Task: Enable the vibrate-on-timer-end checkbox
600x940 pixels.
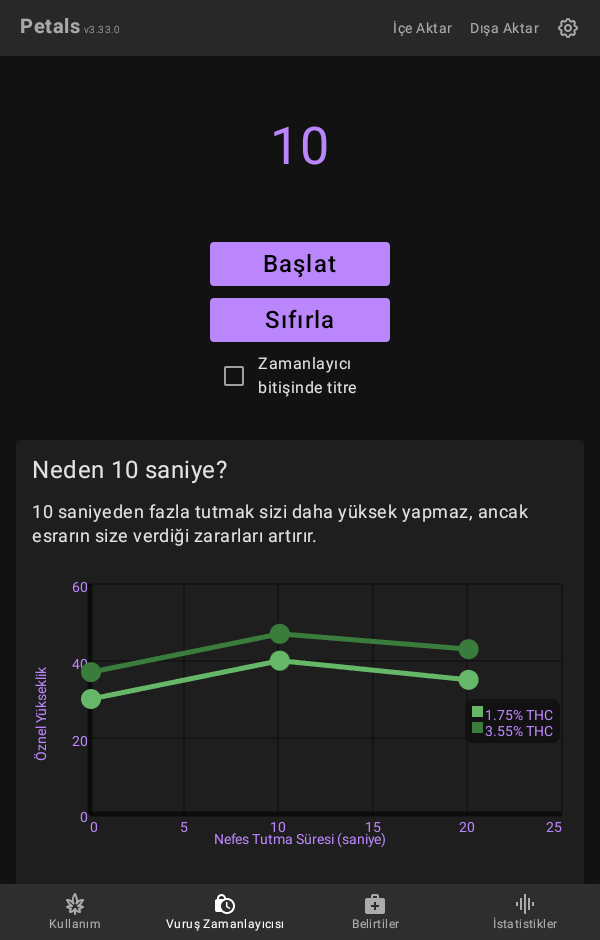Action: click(x=234, y=376)
